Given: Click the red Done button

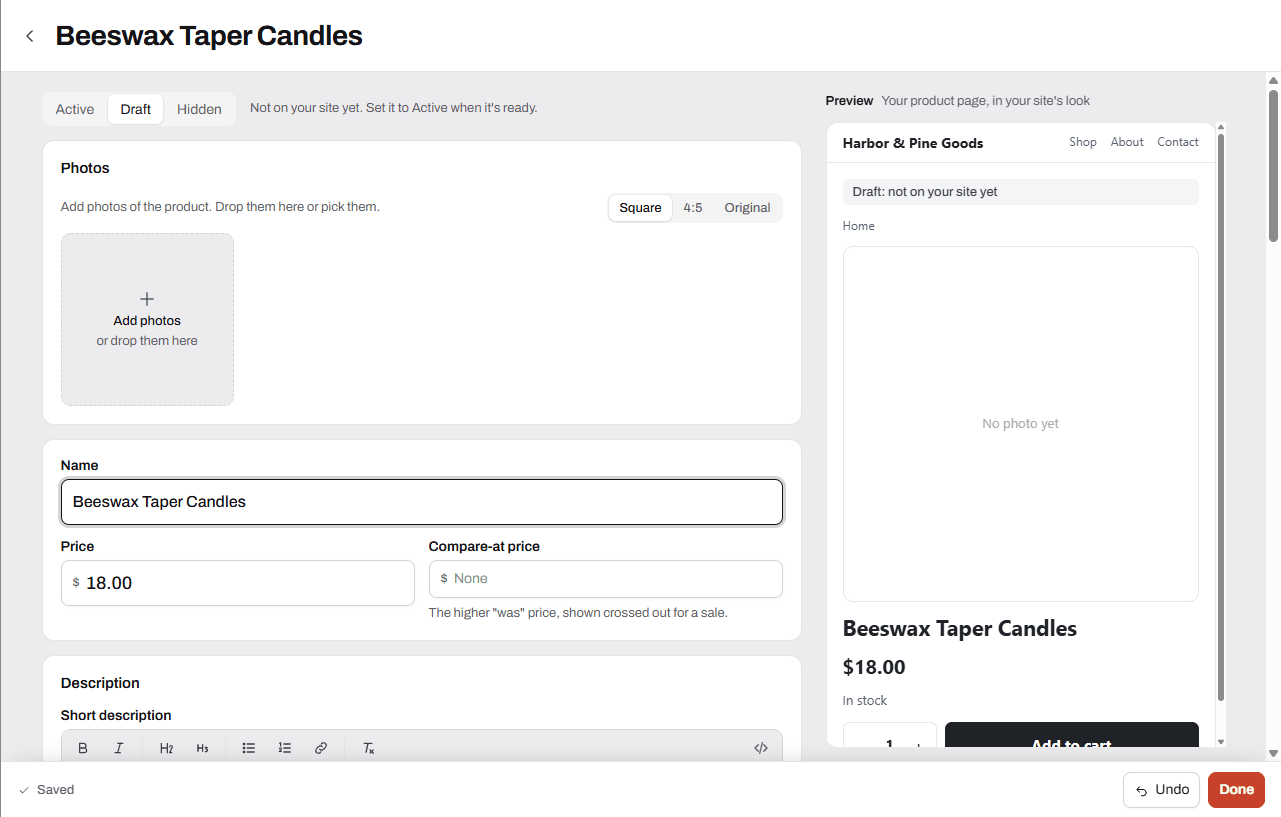Looking at the screenshot, I should point(1236,790).
